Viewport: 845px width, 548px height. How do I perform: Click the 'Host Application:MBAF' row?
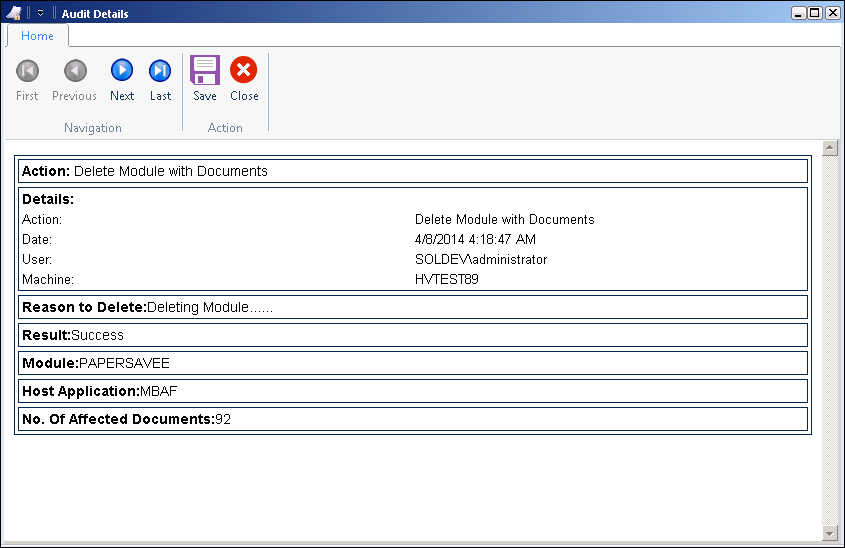tap(413, 391)
